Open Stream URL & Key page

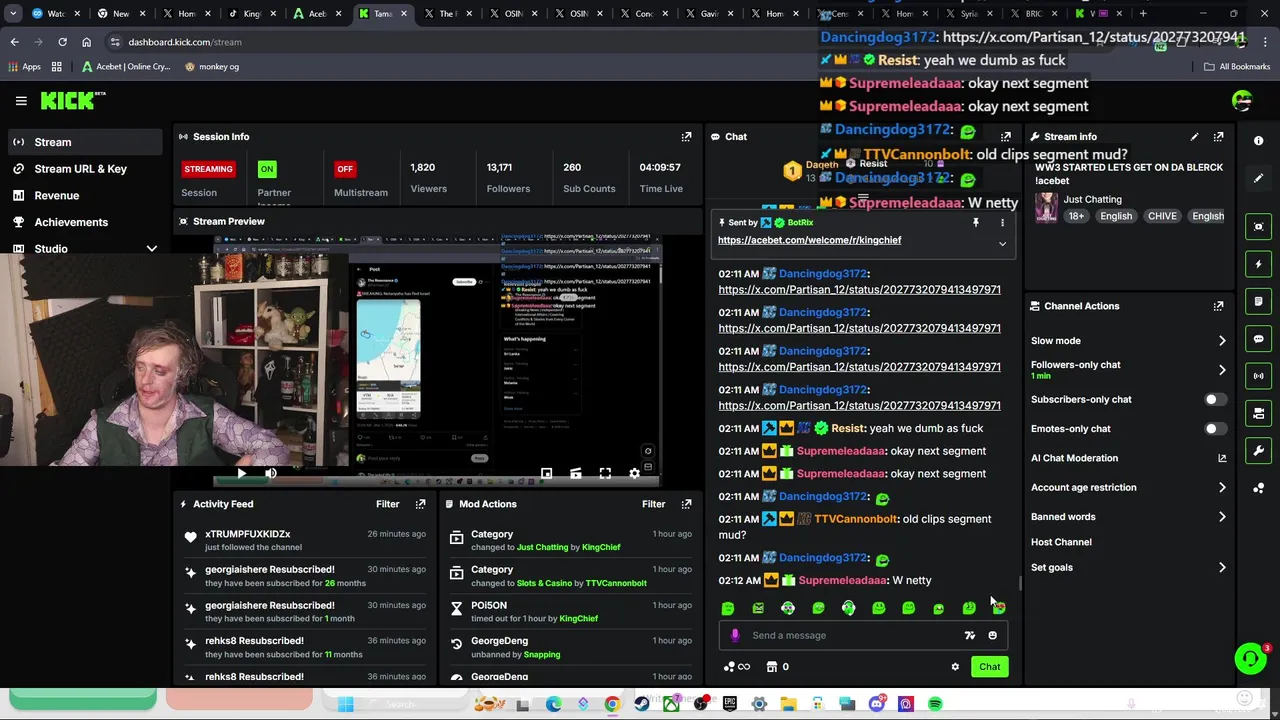(x=82, y=169)
